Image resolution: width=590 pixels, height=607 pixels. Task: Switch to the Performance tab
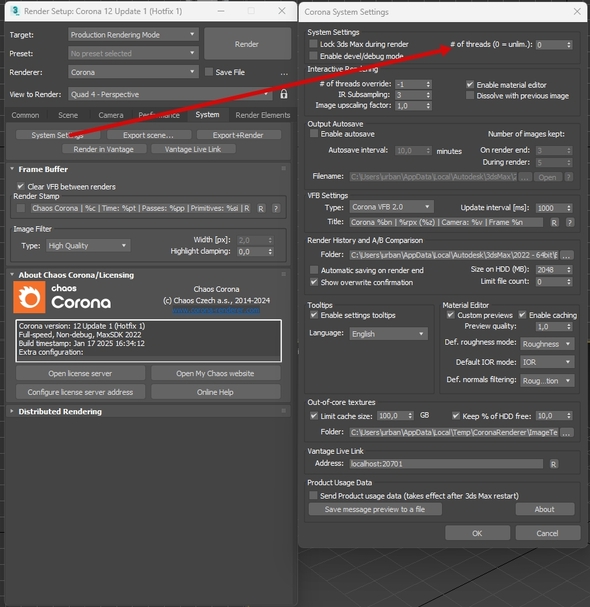click(159, 115)
